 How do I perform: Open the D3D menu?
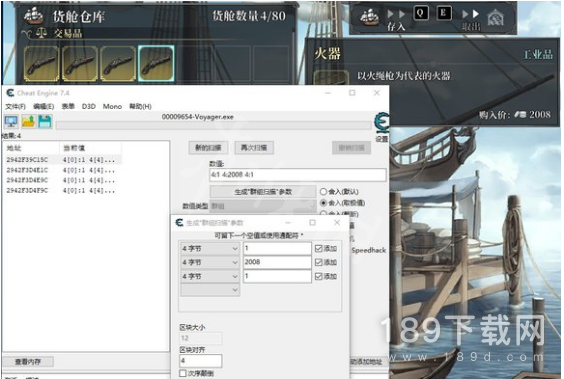point(88,106)
